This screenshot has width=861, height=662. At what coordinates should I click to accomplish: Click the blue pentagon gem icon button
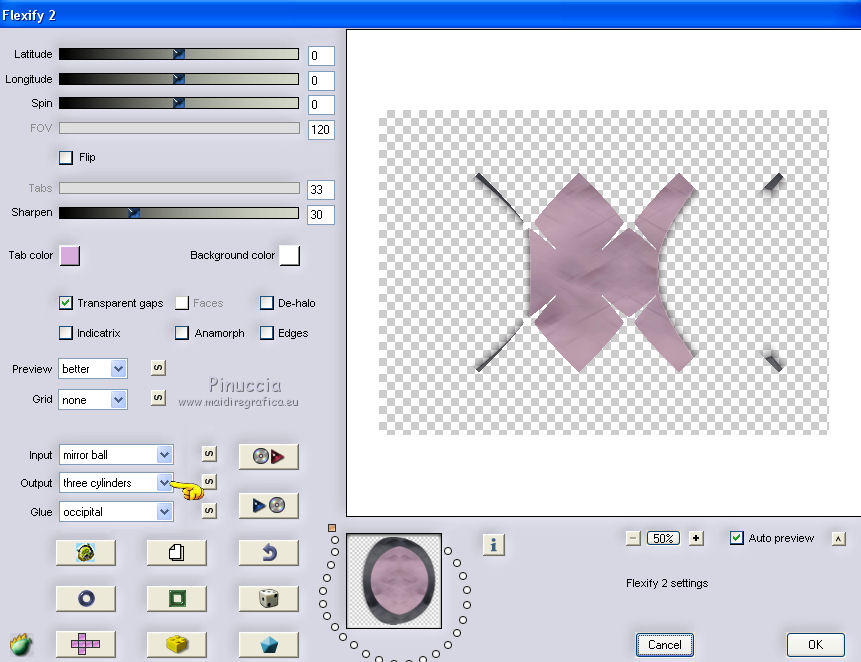[269, 644]
